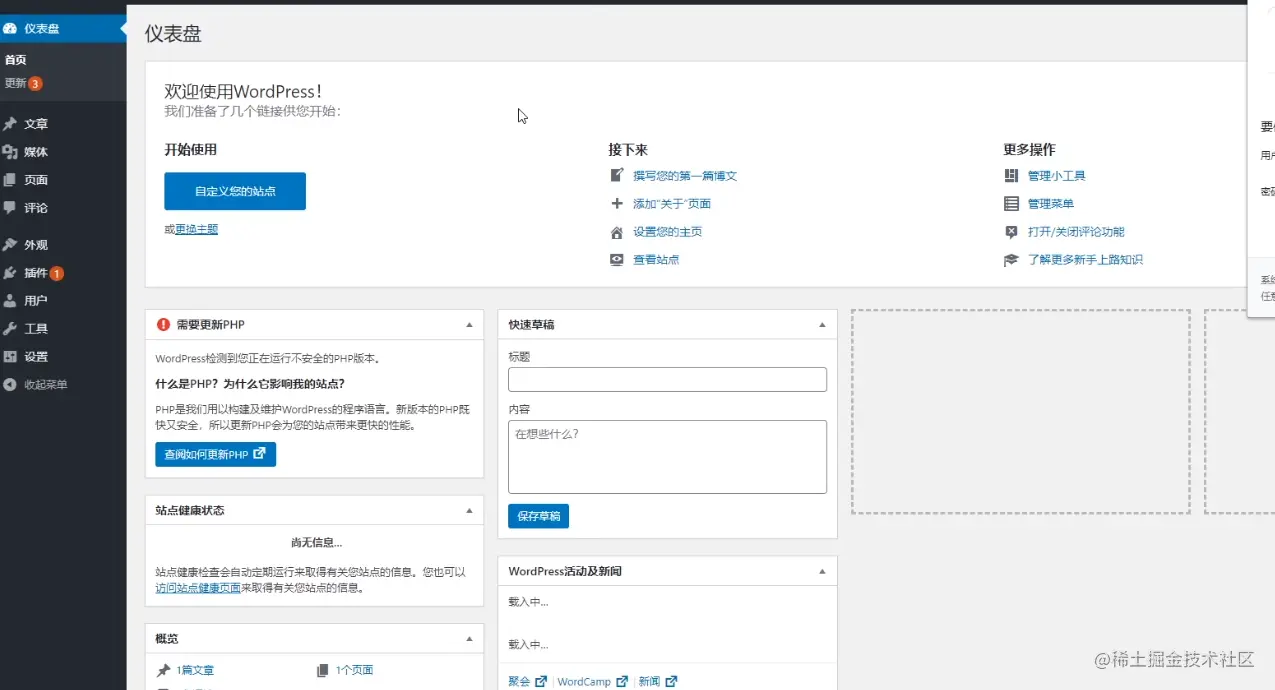Click the widgets icon next to 管理小工具
Viewport: 1275px width, 690px height.
[x=1011, y=176]
